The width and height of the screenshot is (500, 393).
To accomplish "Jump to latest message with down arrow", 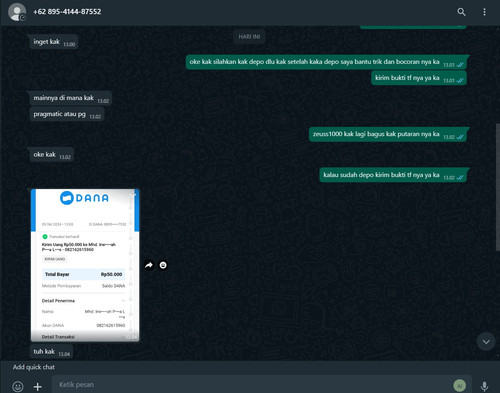I will (x=486, y=342).
